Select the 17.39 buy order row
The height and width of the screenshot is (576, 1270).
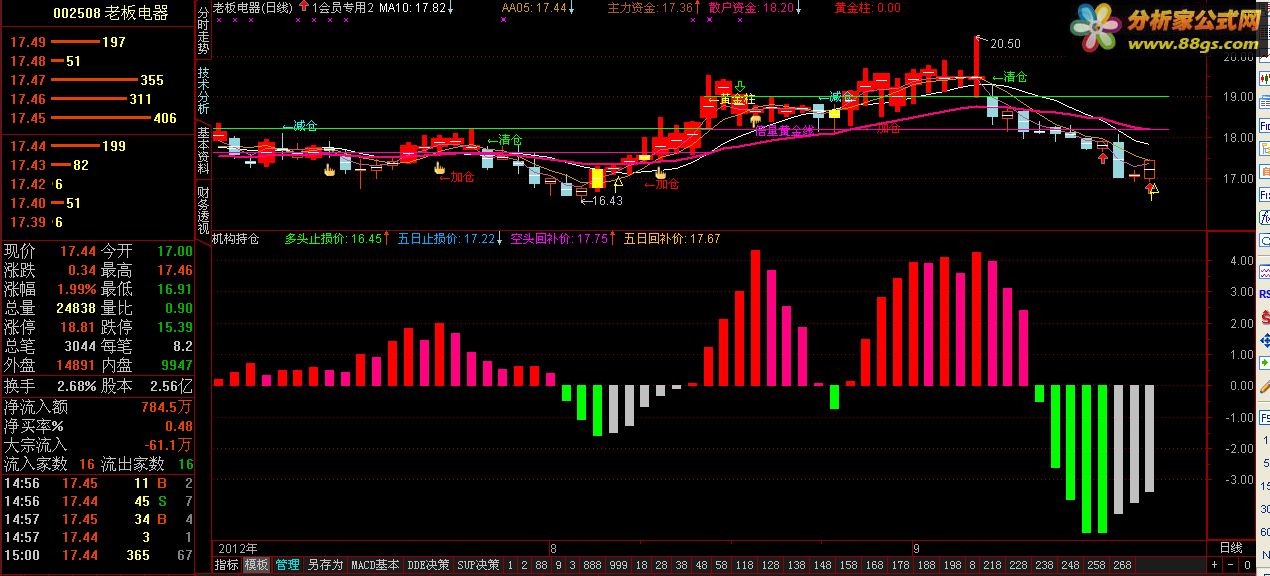96,222
